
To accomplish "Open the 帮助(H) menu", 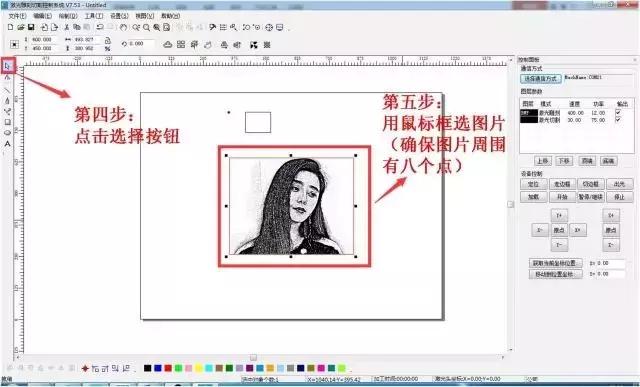I will [170, 16].
